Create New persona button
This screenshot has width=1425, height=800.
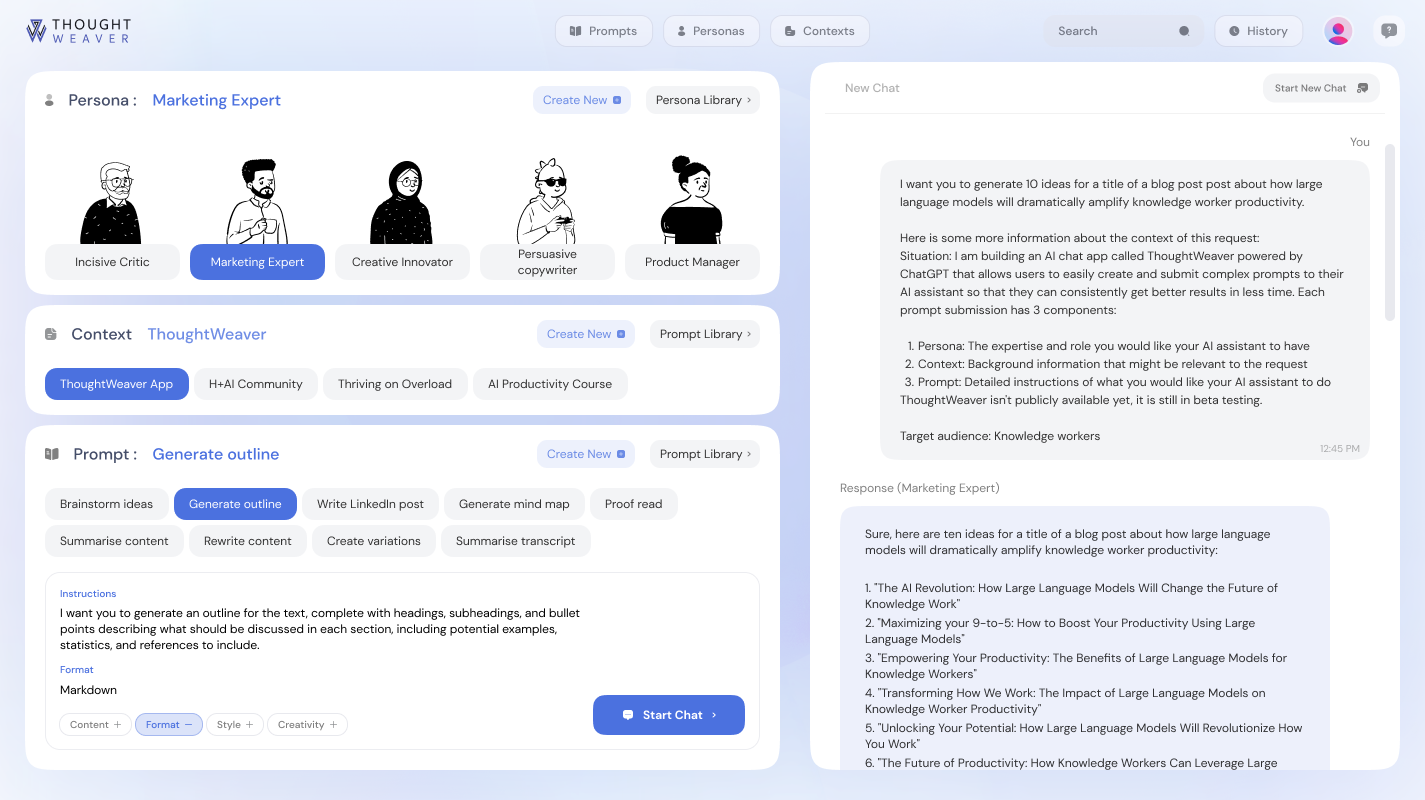pos(582,100)
